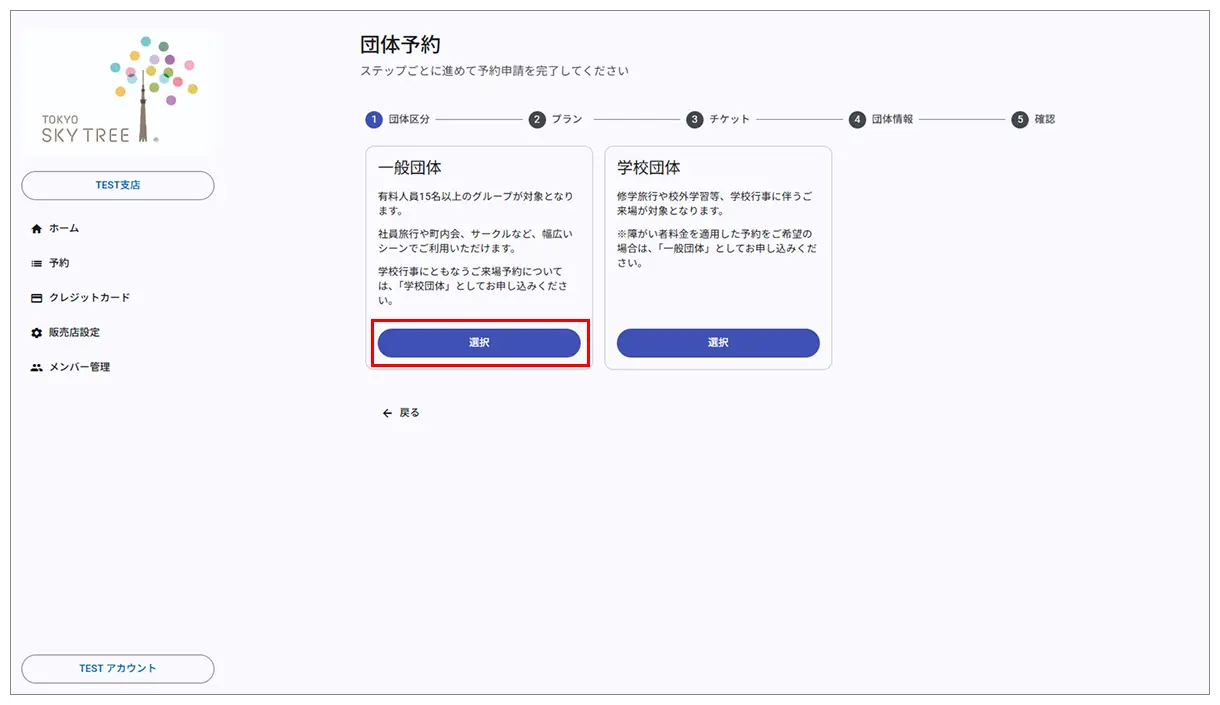Click the TEST支店 button
Screen dimensions: 1220x705
coord(117,185)
